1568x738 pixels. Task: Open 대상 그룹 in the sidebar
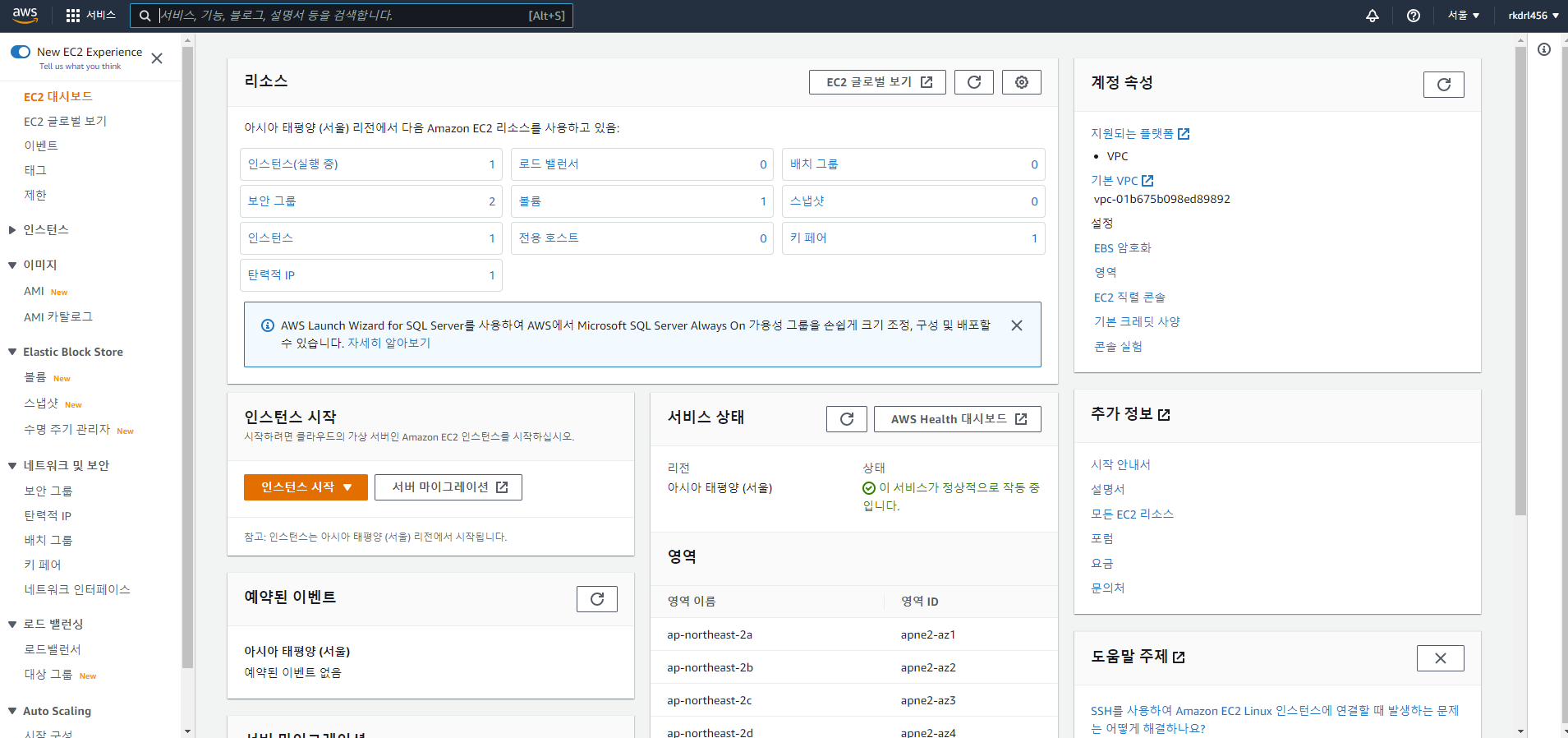point(48,675)
